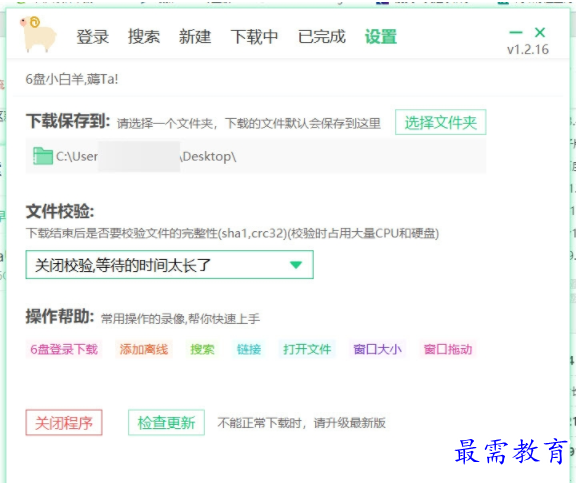Show the 下载中 tab
Viewport: 576px width, 483px height.
pyautogui.click(x=254, y=37)
